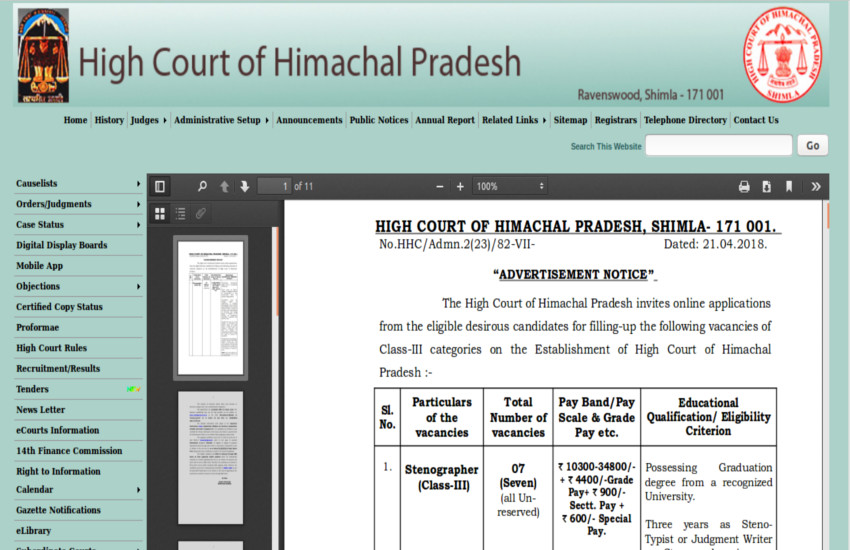The image size is (850, 550).
Task: Open the Recruitment/Results link
Action: pyautogui.click(x=58, y=368)
